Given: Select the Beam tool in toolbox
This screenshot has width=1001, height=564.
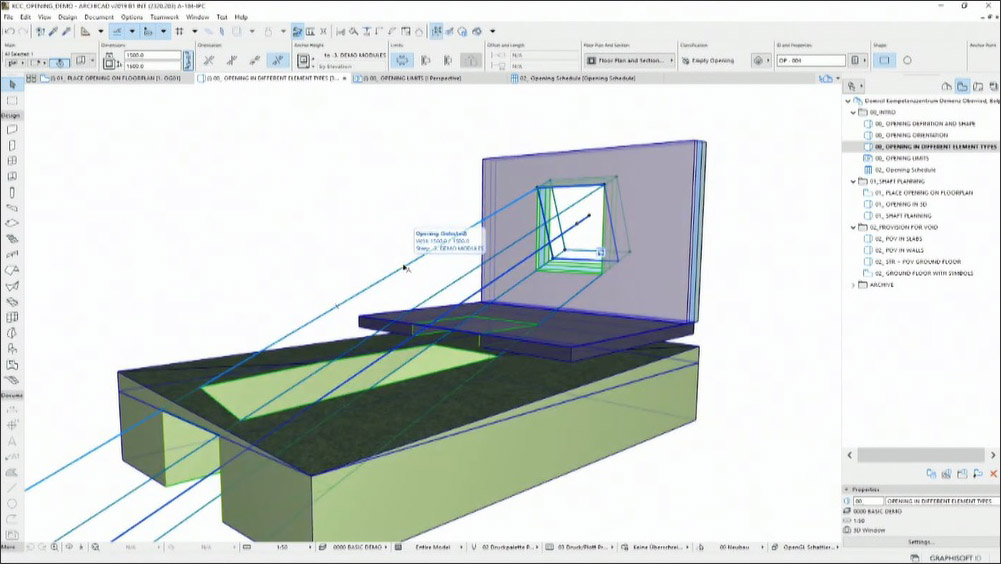Looking at the screenshot, I should [12, 208].
